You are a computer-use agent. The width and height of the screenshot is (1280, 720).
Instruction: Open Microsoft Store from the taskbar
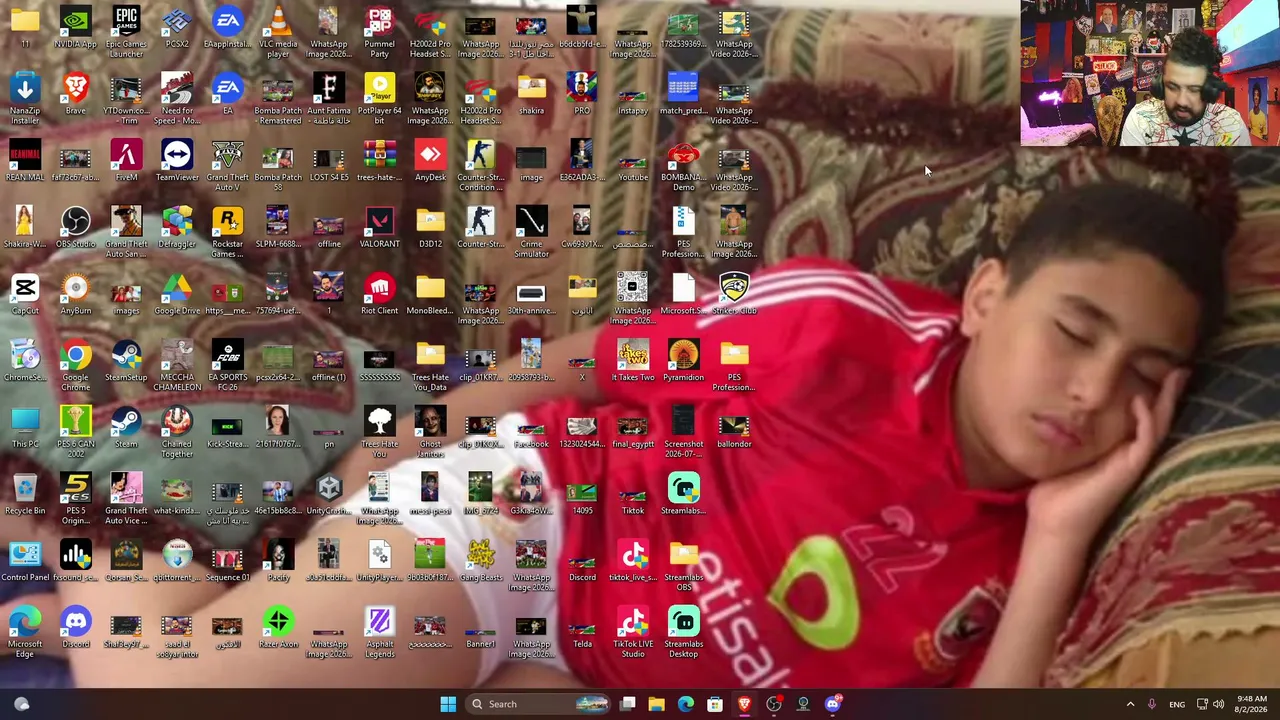(715, 704)
